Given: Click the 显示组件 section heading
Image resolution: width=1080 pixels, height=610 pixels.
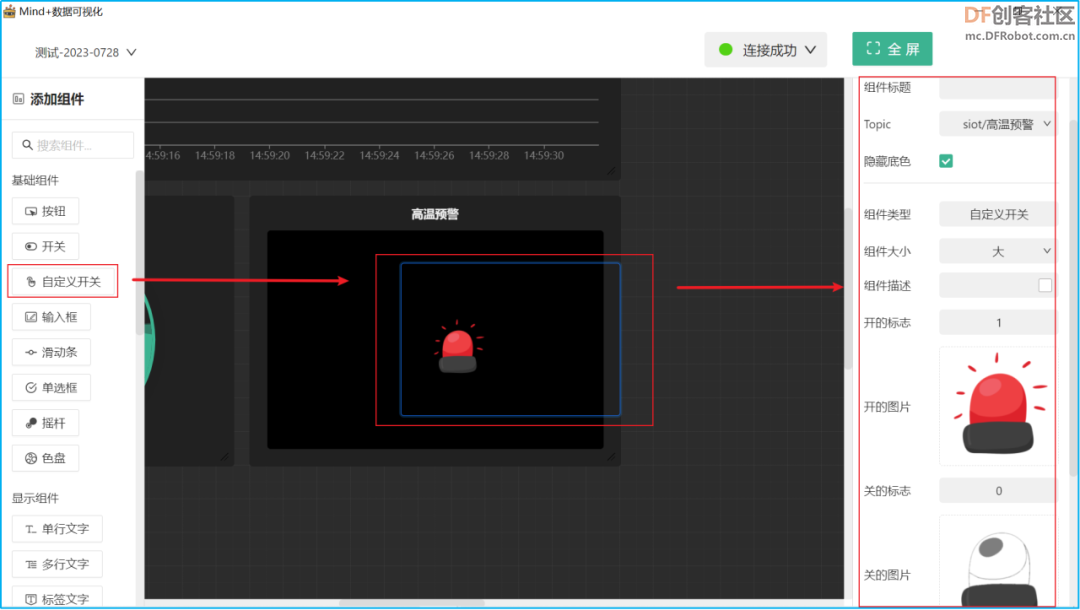Looking at the screenshot, I should click(35, 498).
